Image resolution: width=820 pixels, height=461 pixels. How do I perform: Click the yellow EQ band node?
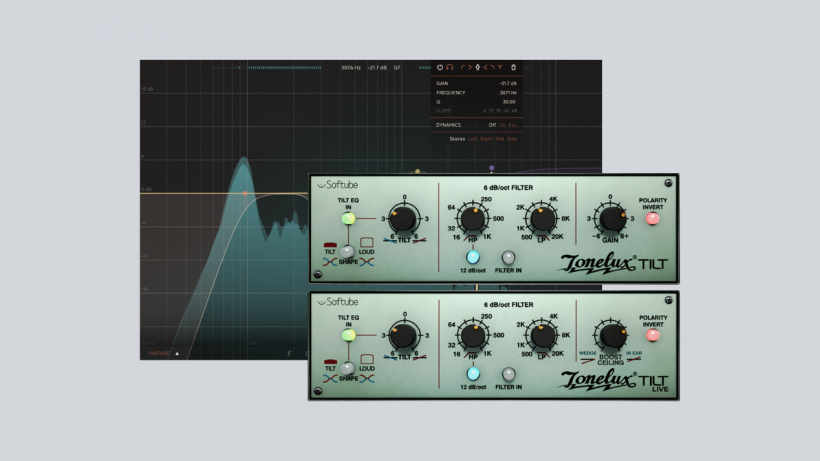[417, 171]
